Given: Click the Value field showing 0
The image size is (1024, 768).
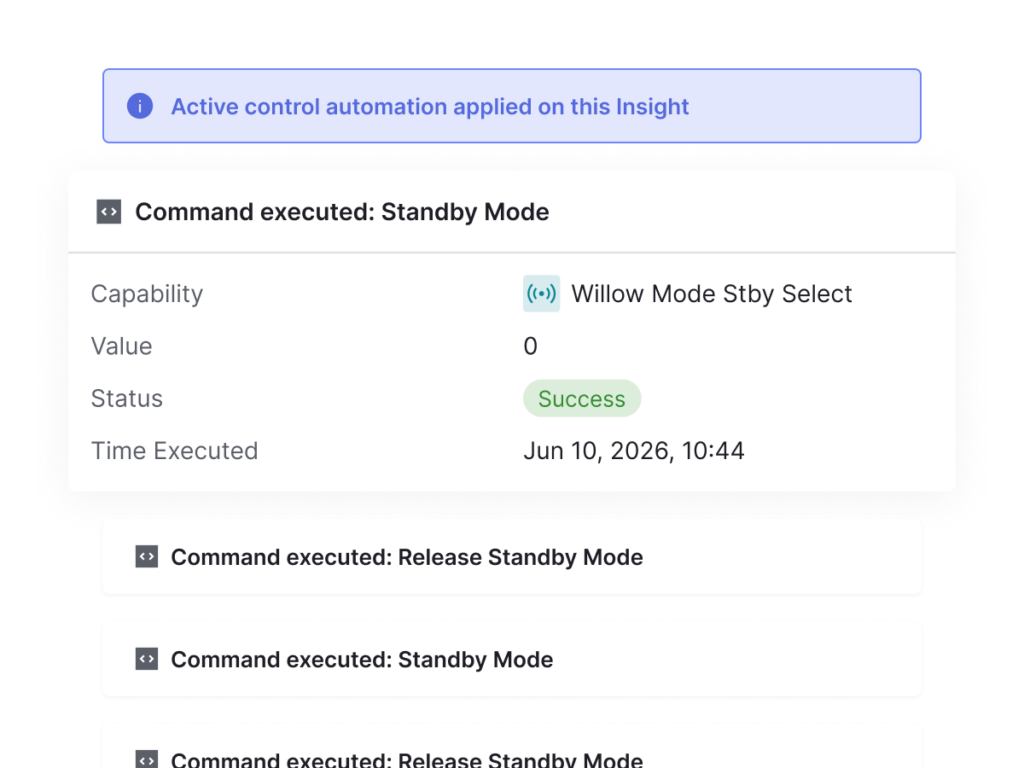Looking at the screenshot, I should (x=530, y=346).
